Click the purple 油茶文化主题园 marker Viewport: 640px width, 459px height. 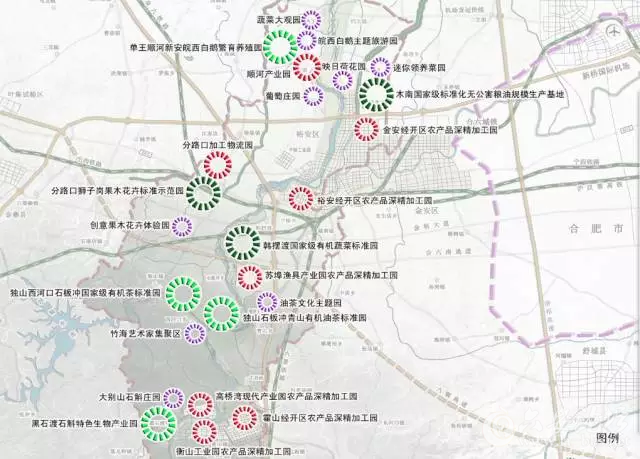click(266, 301)
